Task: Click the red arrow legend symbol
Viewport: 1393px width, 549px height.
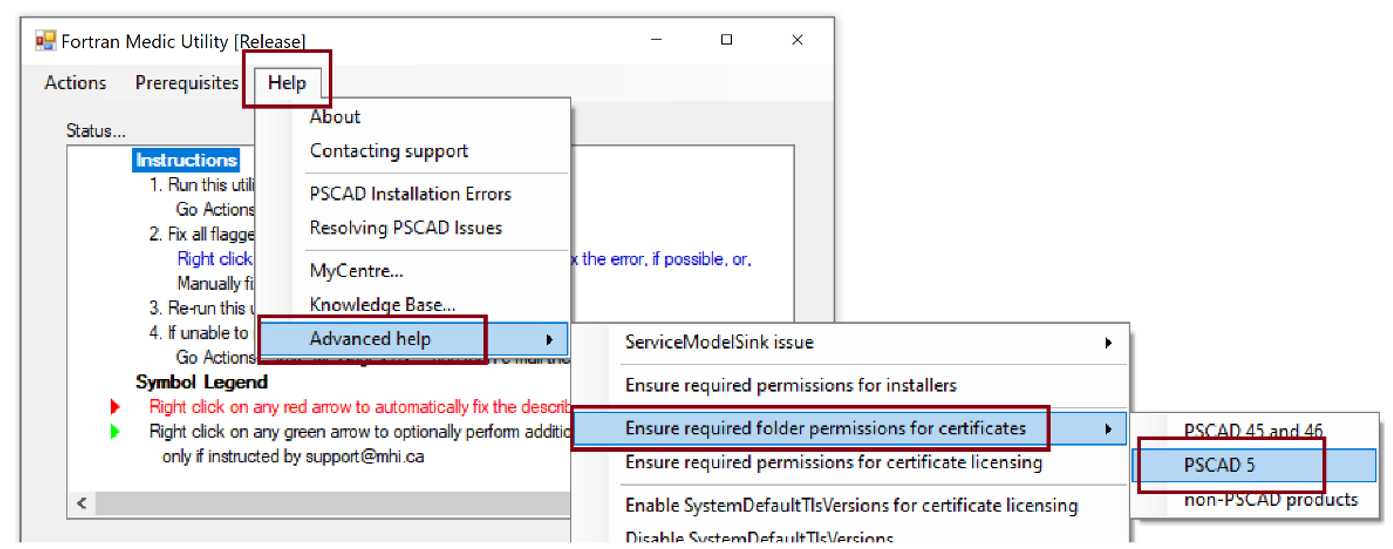Action: coord(115,407)
